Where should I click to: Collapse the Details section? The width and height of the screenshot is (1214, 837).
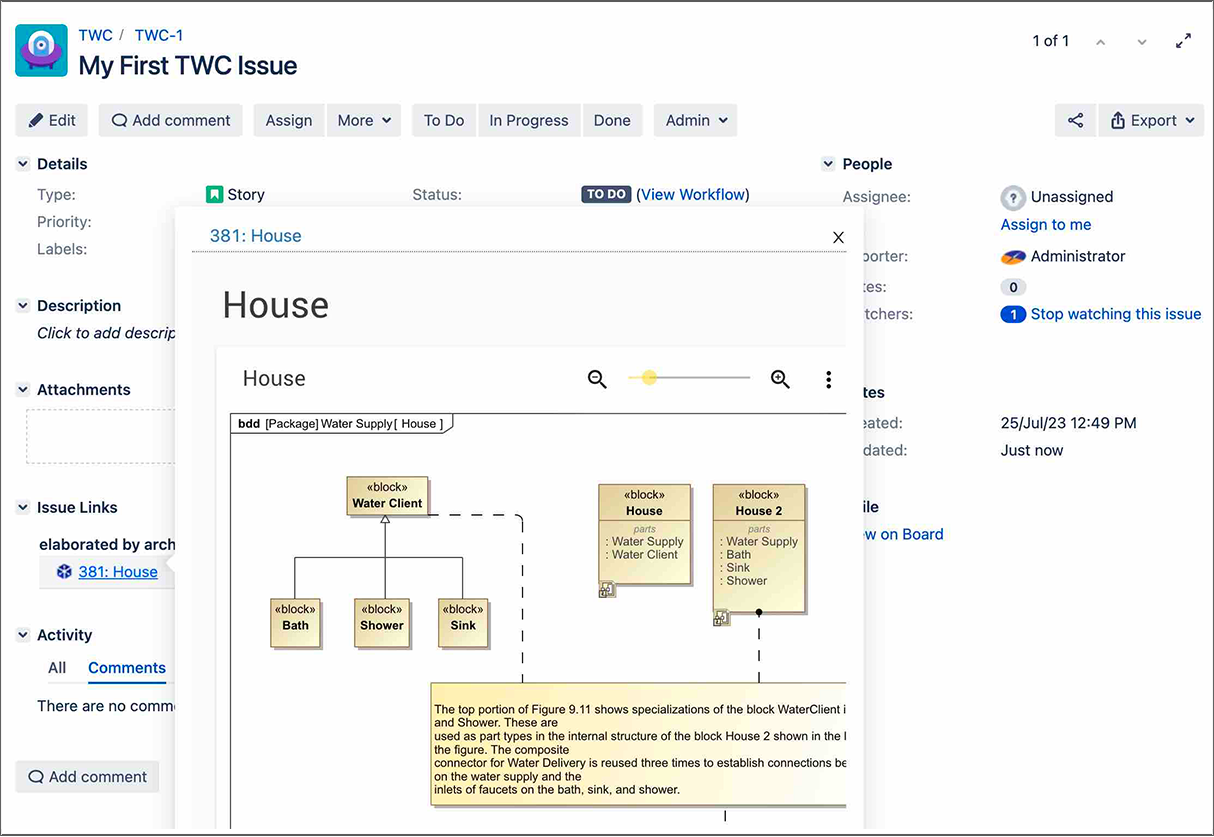(x=23, y=164)
